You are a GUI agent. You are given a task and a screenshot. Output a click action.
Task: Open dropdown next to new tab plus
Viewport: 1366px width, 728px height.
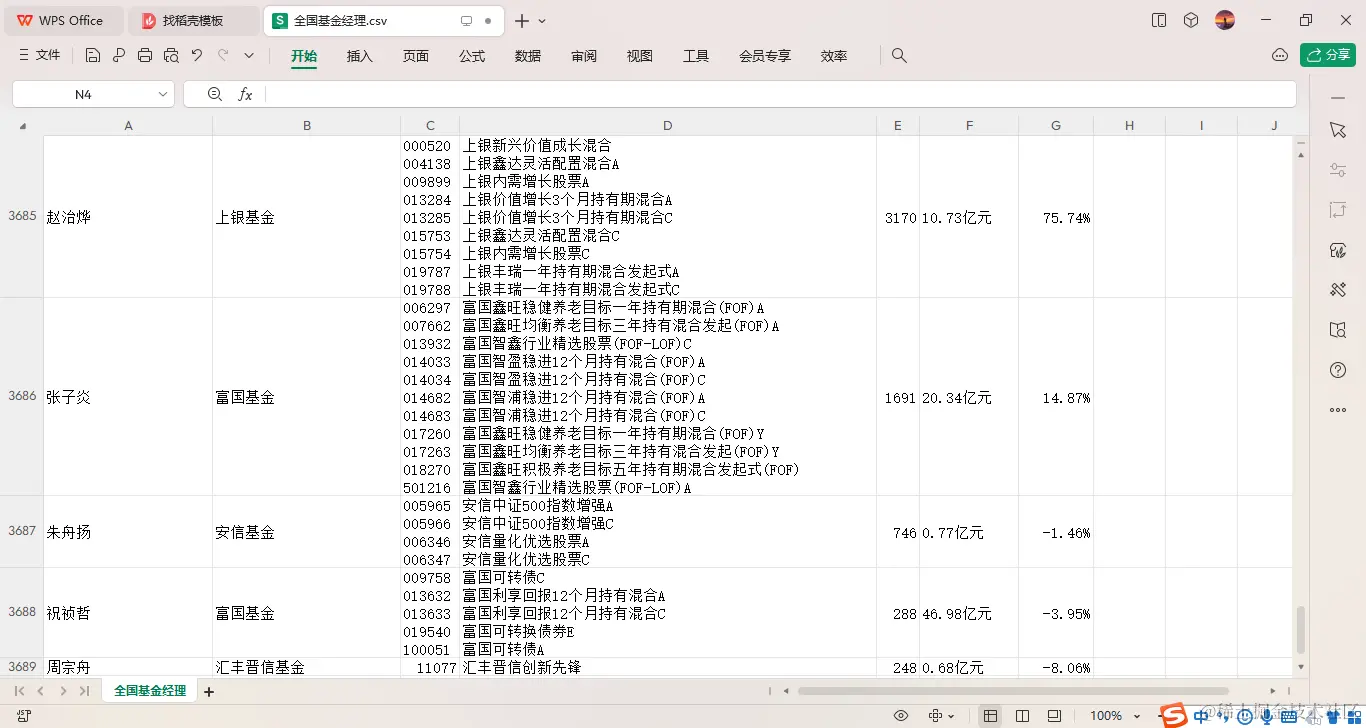(x=542, y=21)
